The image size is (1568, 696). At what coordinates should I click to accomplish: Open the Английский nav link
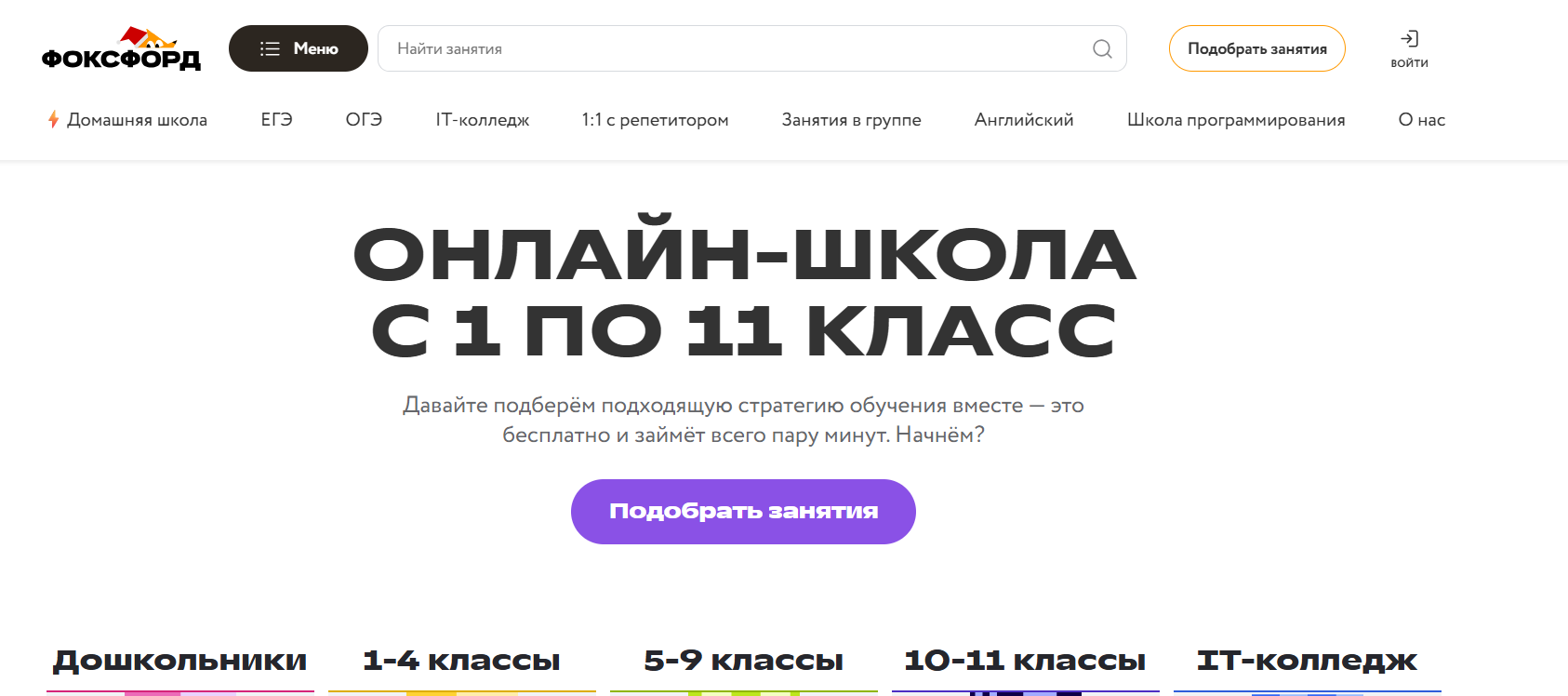(1024, 120)
